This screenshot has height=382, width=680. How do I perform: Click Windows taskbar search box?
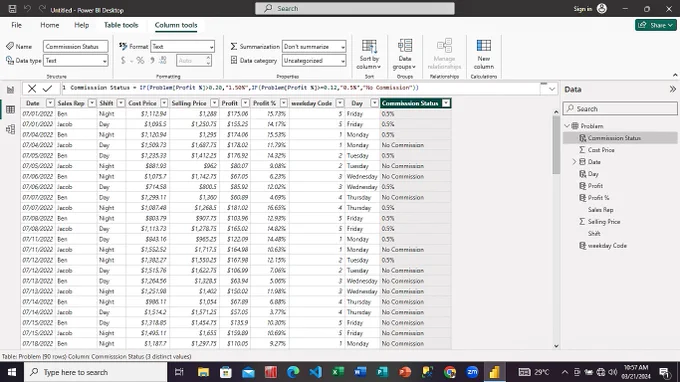(x=95, y=372)
